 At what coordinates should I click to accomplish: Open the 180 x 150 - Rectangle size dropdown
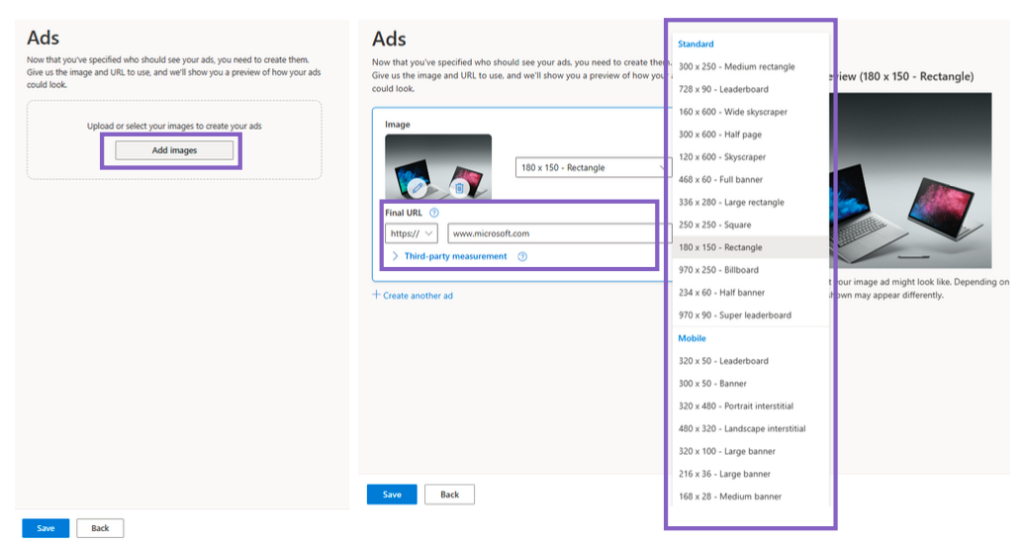point(590,168)
